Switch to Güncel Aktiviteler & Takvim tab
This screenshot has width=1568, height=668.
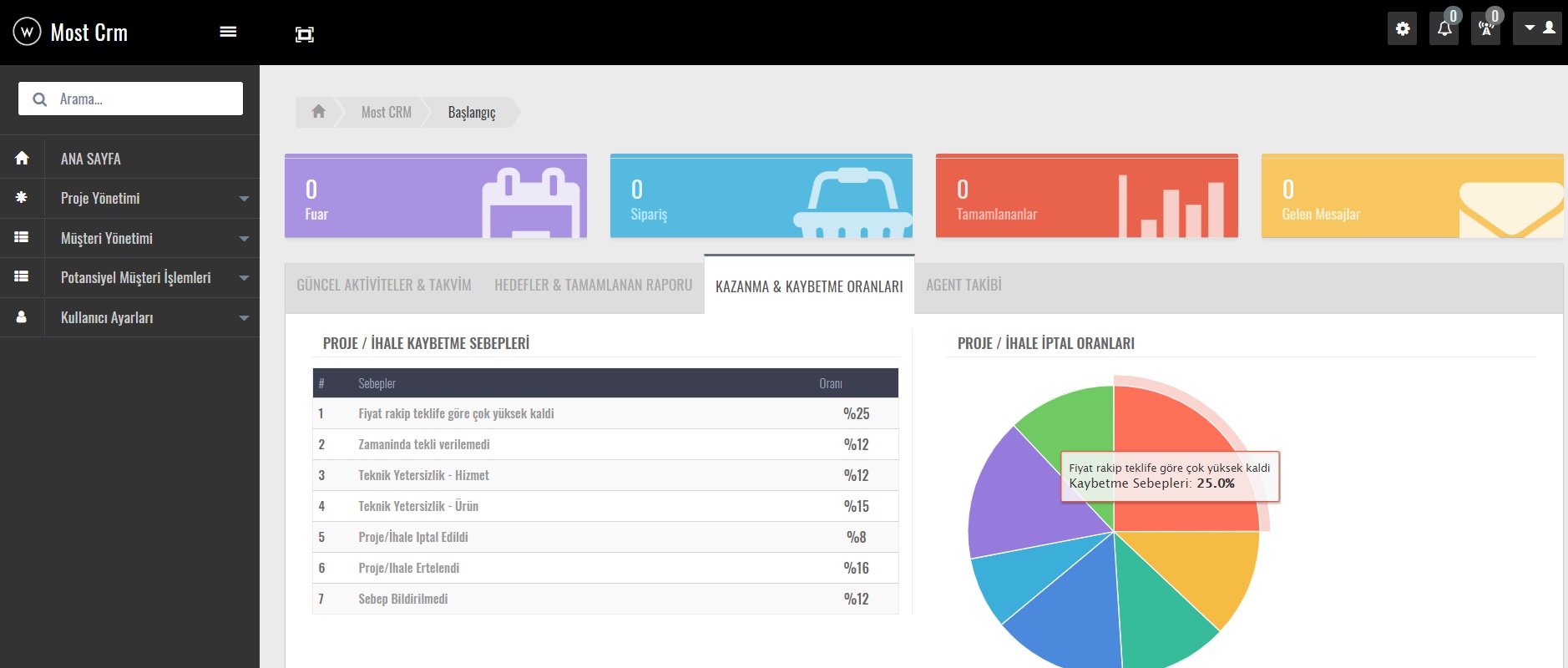click(383, 286)
